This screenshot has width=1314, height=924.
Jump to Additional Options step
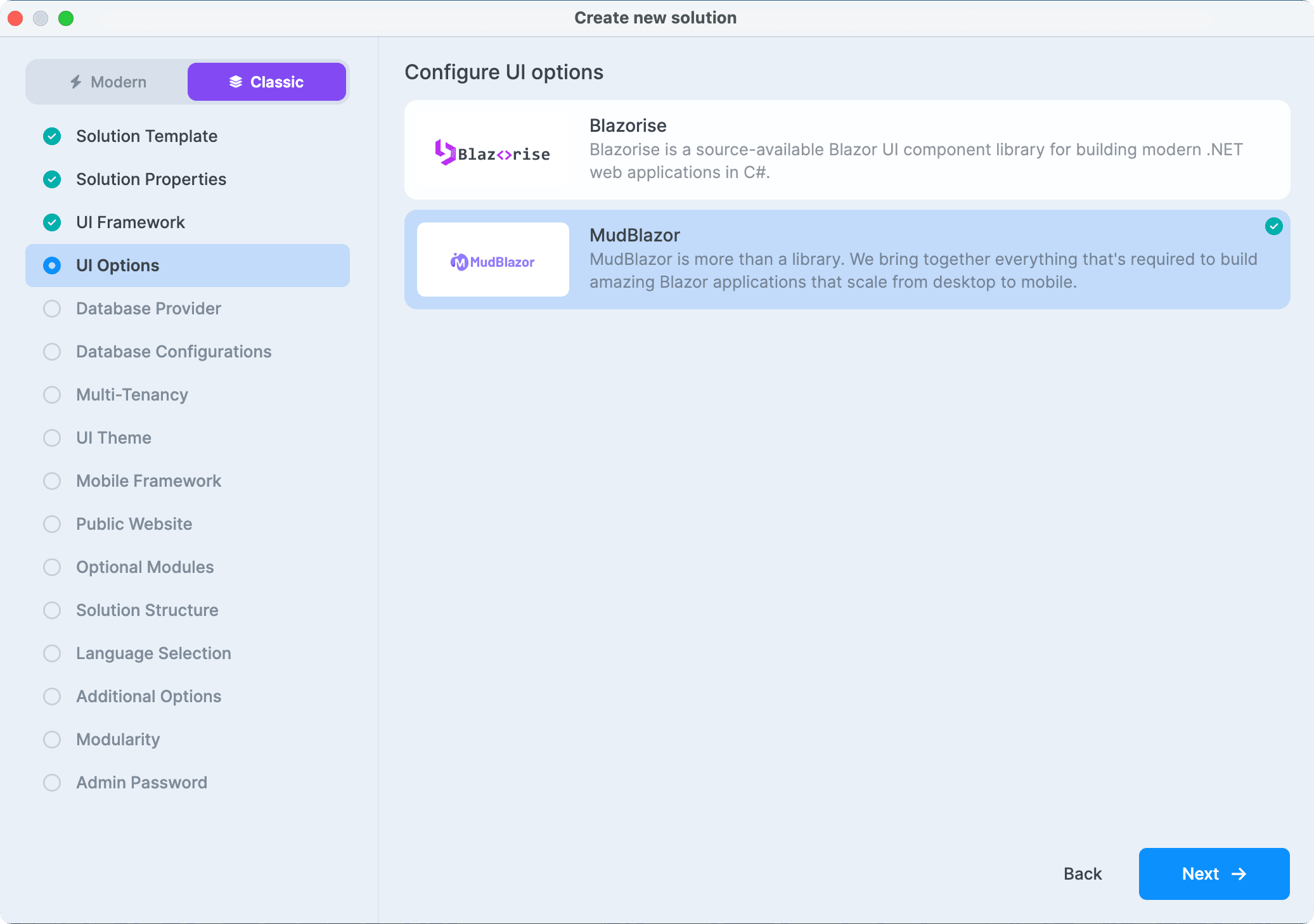188,696
